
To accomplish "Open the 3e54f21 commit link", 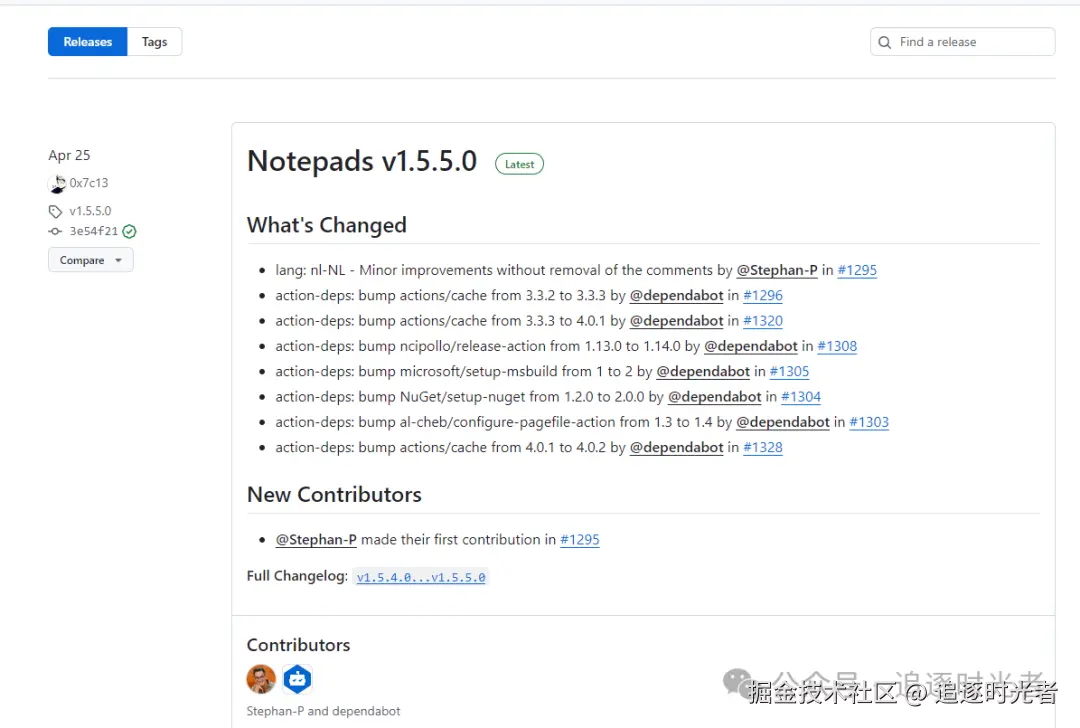I will click(x=94, y=231).
